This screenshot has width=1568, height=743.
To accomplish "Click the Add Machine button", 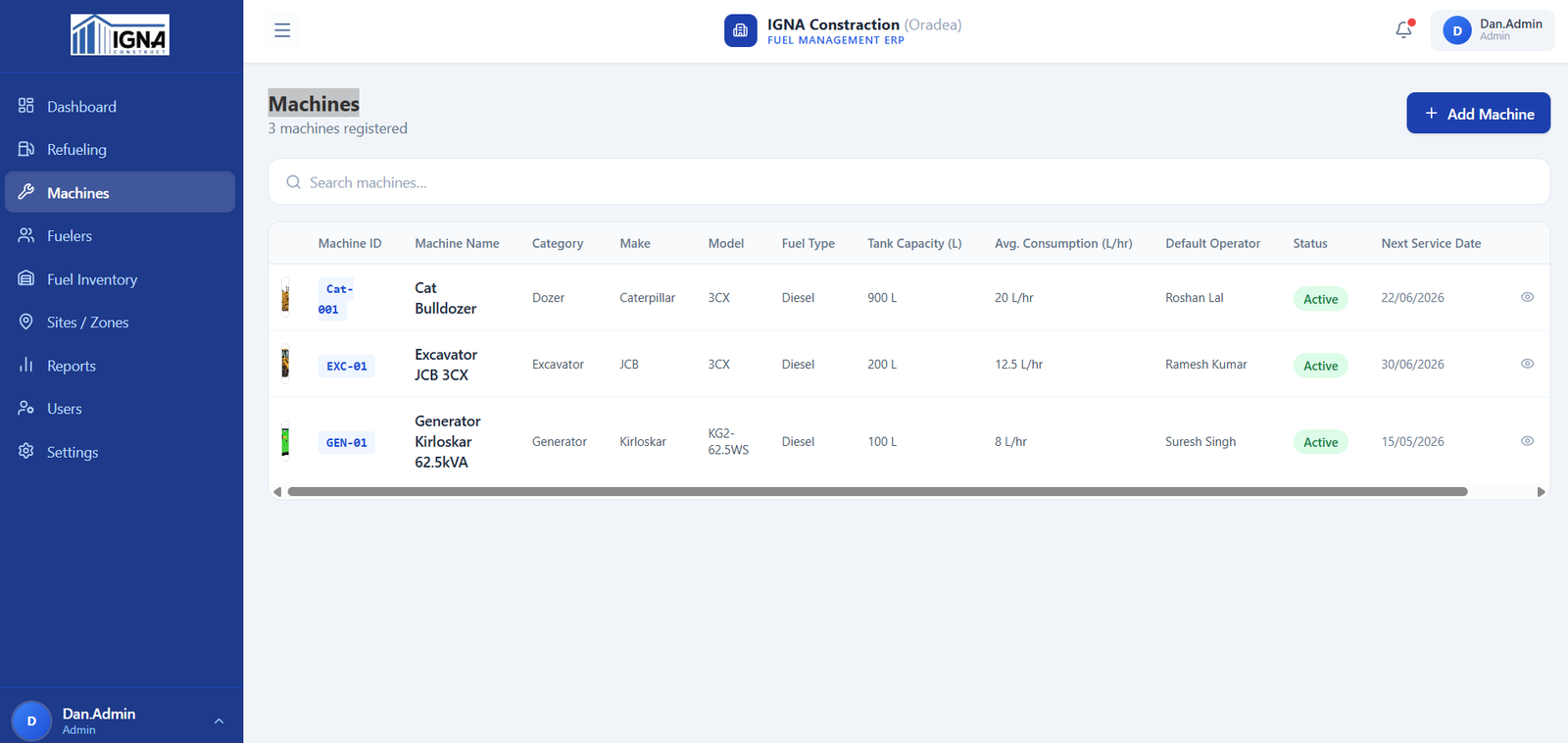I will coord(1478,113).
